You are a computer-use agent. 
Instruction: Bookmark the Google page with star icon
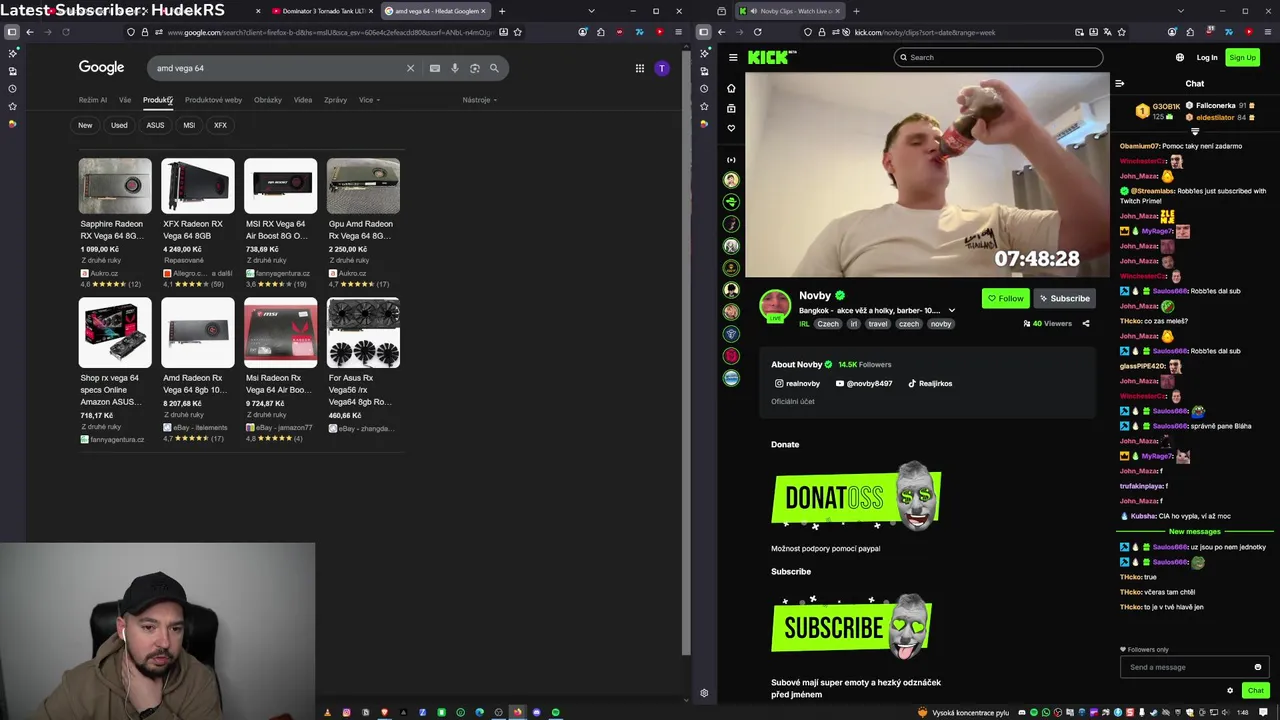[518, 32]
